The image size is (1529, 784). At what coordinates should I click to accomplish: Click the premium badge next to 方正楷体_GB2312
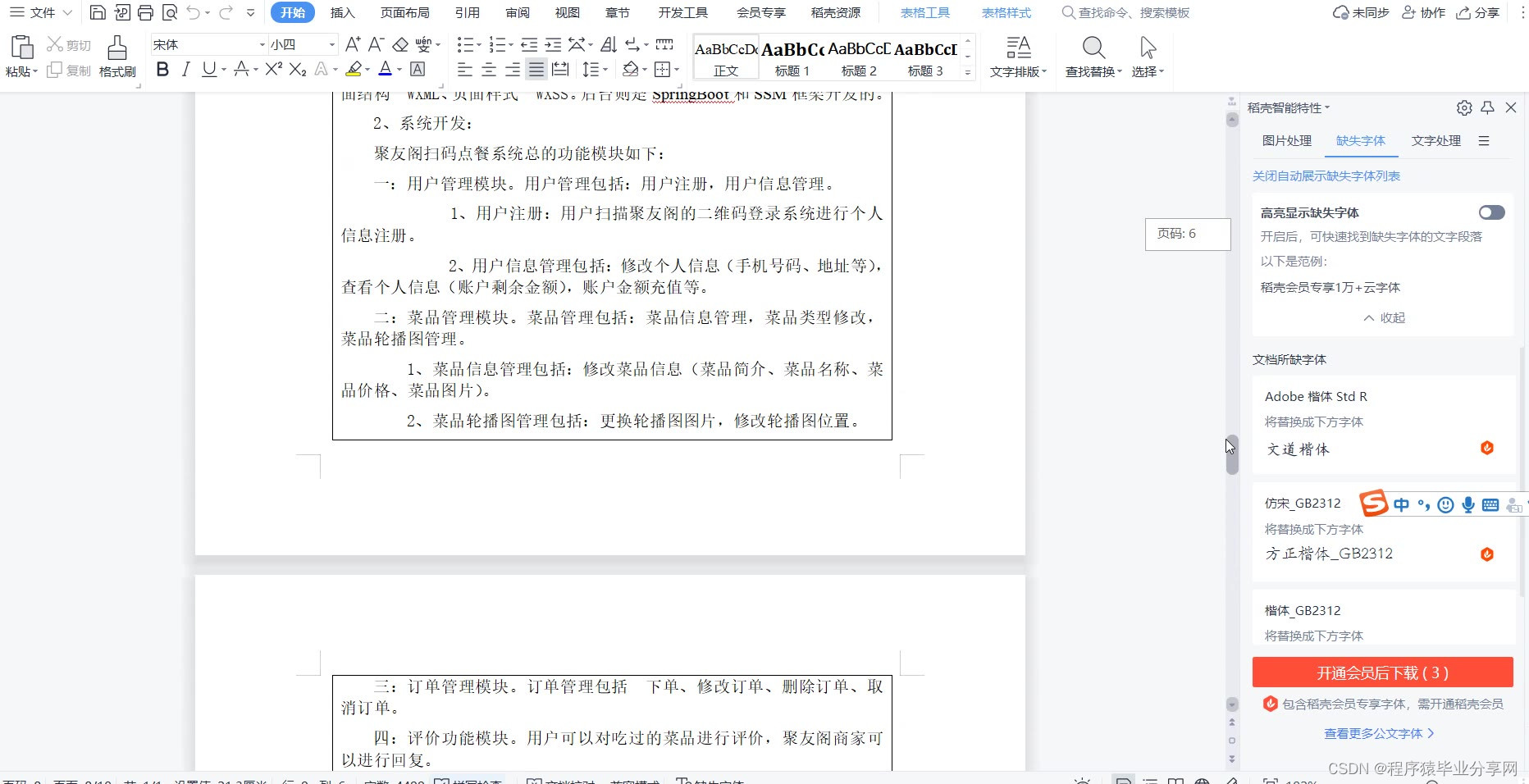click(1487, 554)
